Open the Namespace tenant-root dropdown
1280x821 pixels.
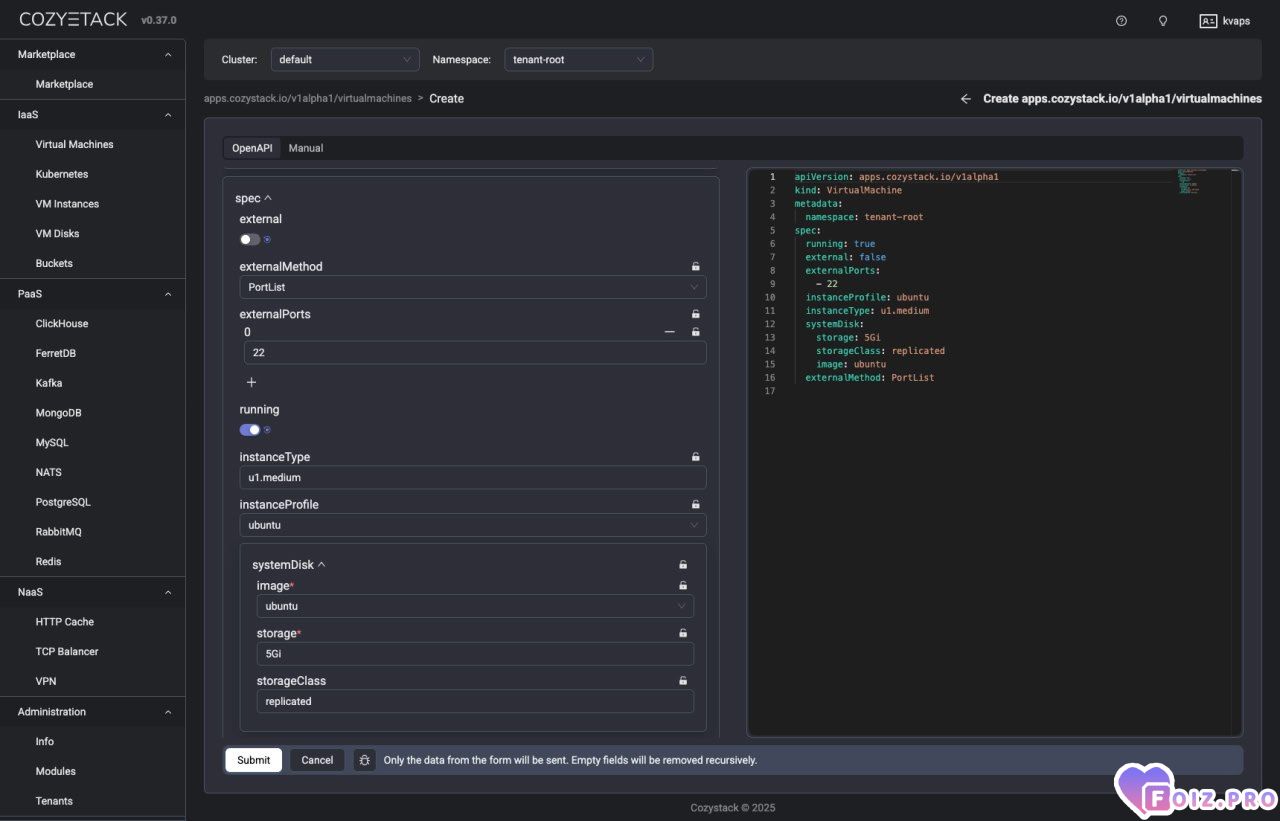pos(578,60)
